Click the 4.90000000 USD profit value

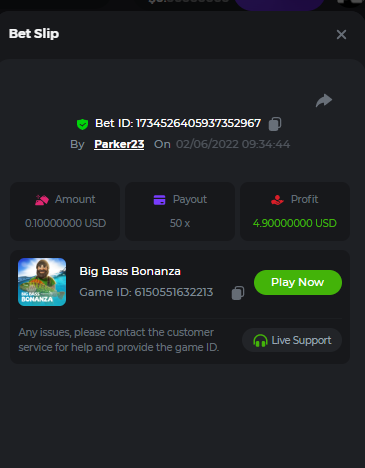coord(295,223)
